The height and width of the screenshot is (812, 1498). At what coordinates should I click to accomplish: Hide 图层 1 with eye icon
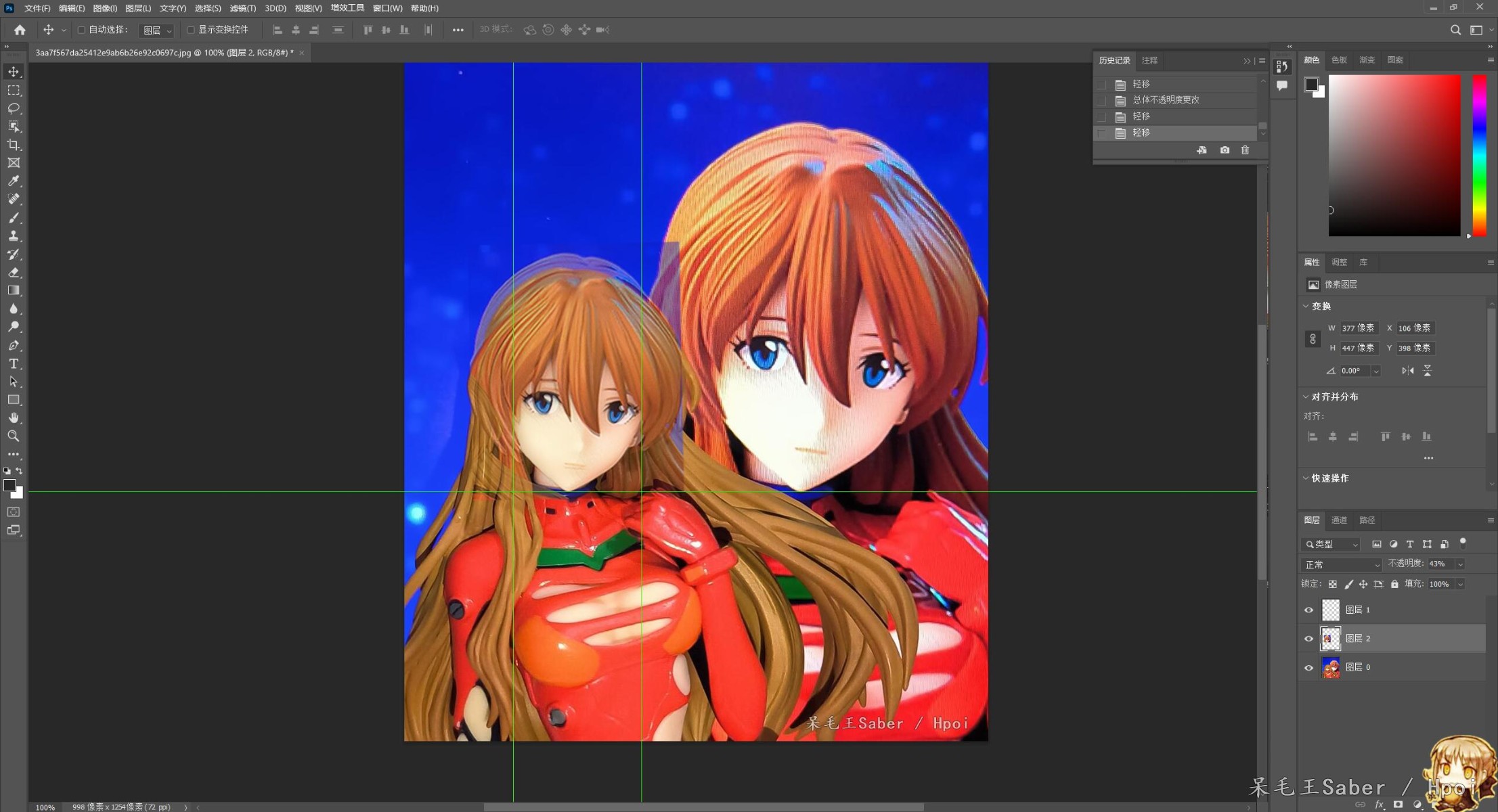[x=1308, y=610]
